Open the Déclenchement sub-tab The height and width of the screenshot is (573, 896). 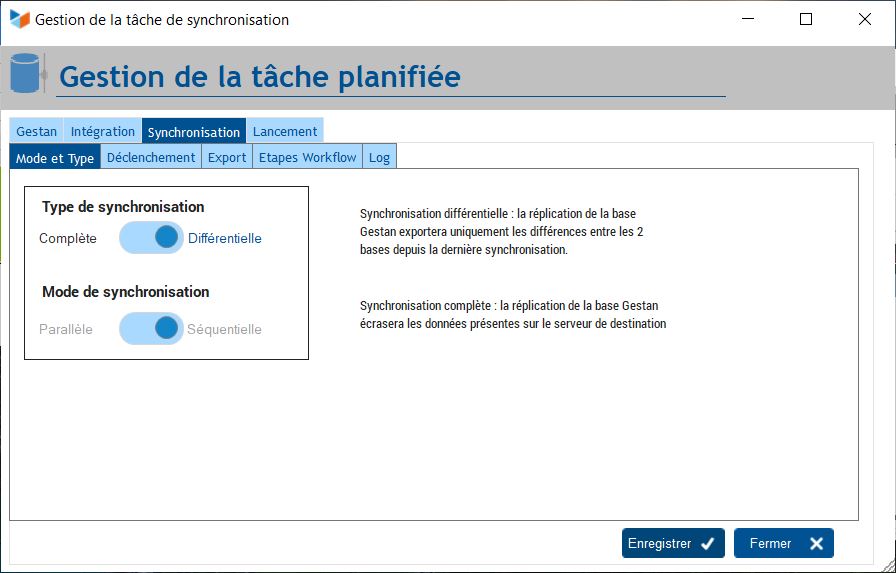151,158
